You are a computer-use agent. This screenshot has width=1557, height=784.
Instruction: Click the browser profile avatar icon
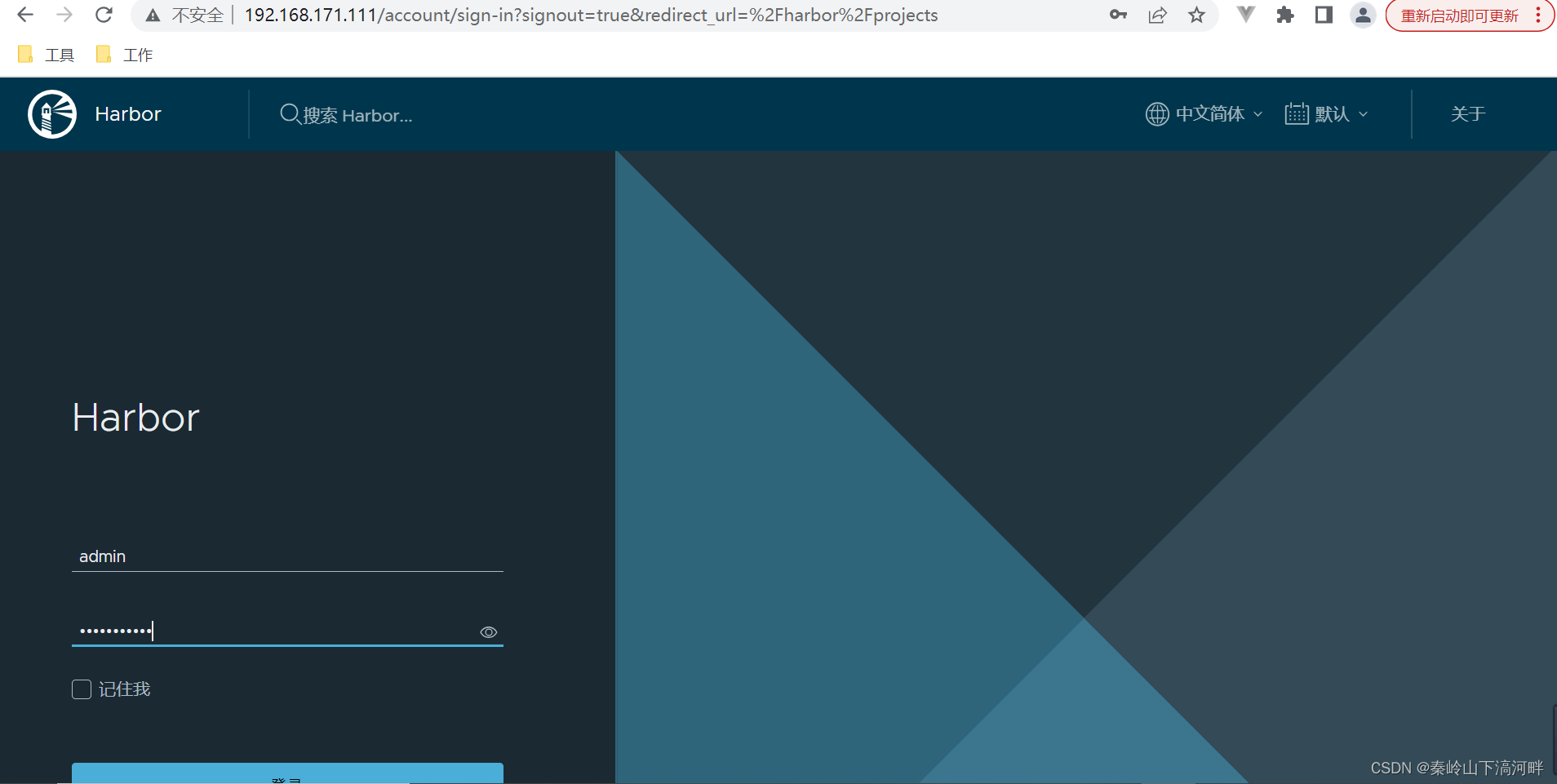click(1363, 15)
